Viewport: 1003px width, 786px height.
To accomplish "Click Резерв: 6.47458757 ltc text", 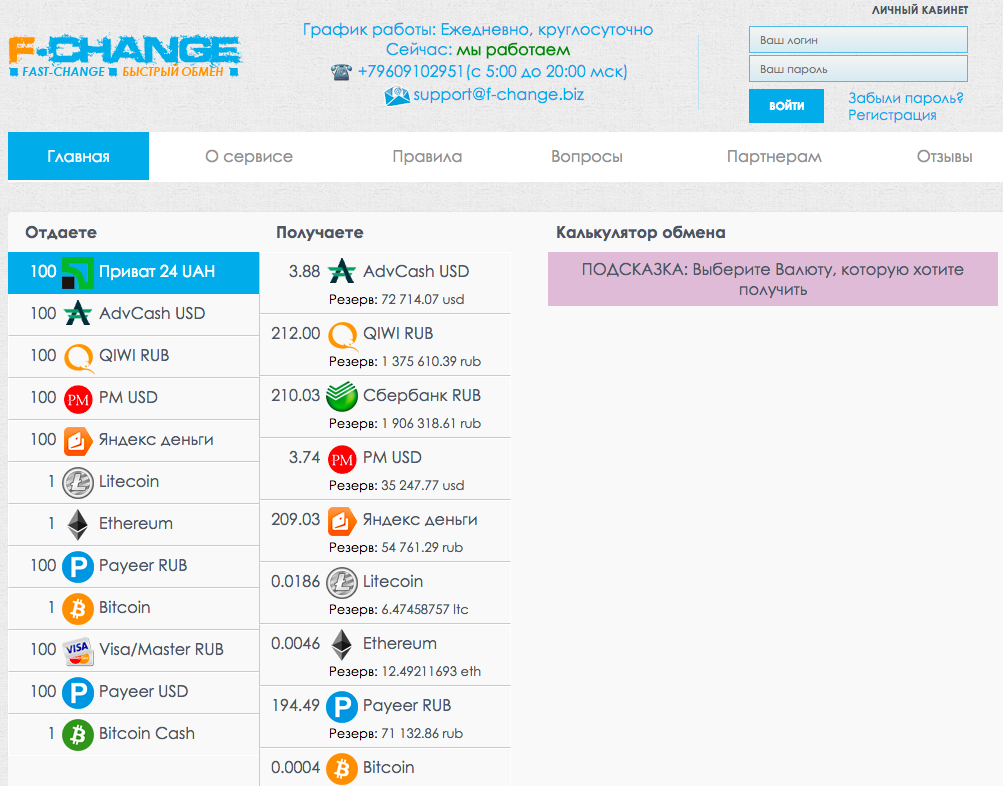I will click(x=399, y=609).
